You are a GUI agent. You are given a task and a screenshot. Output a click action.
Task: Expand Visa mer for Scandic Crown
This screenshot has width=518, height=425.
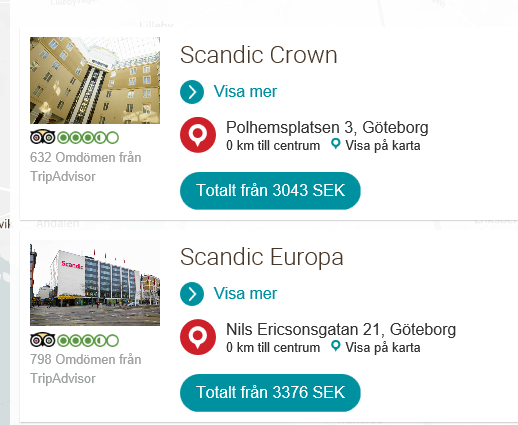tap(245, 92)
